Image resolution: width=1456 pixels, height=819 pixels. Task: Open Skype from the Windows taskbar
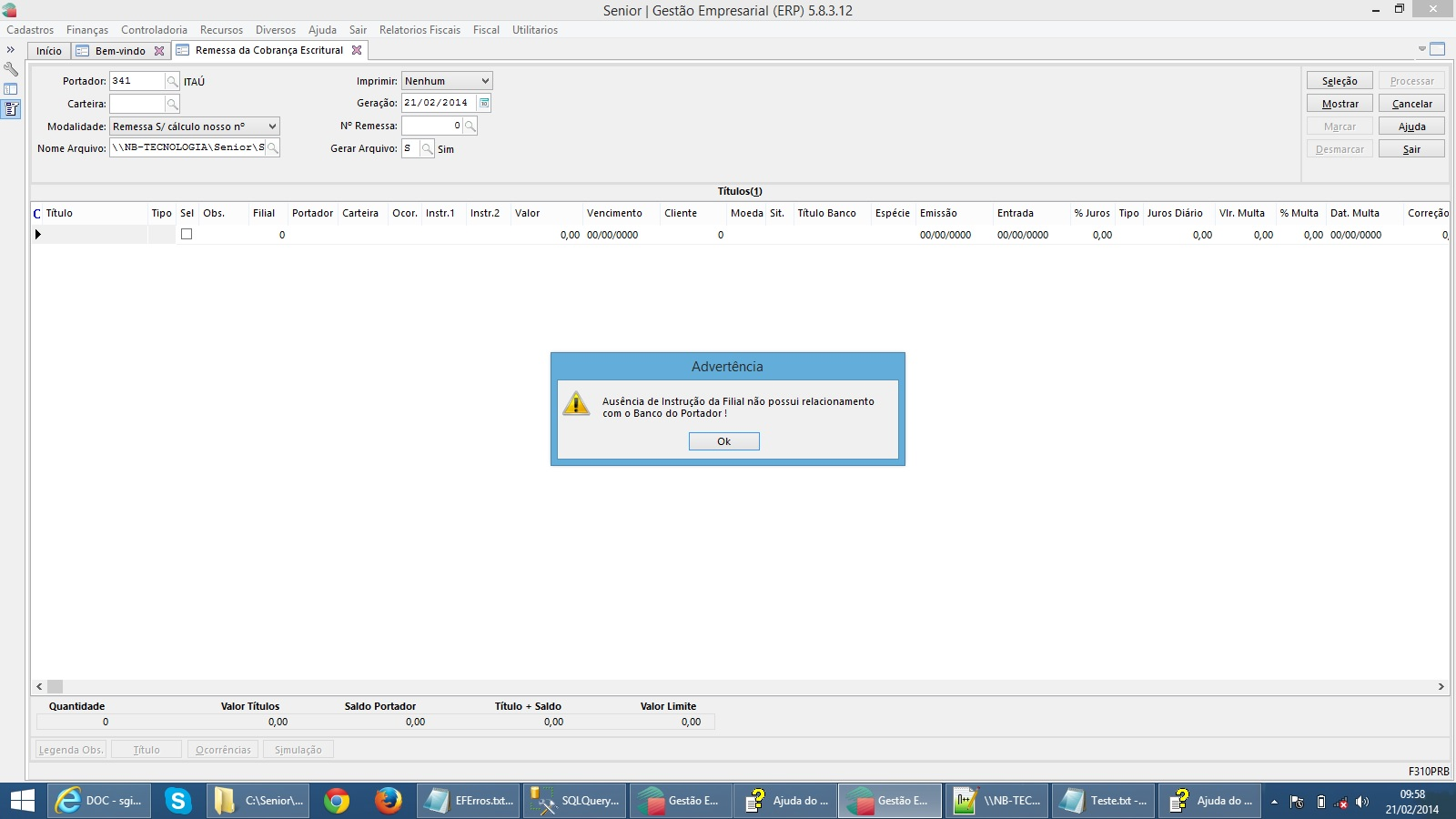coord(177,801)
